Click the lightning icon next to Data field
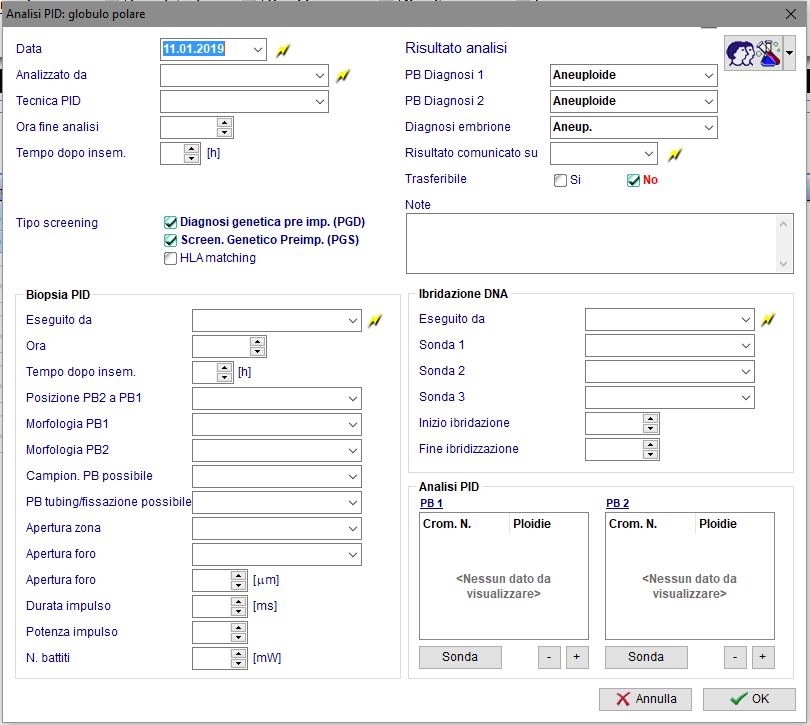810x725 pixels. (x=283, y=50)
